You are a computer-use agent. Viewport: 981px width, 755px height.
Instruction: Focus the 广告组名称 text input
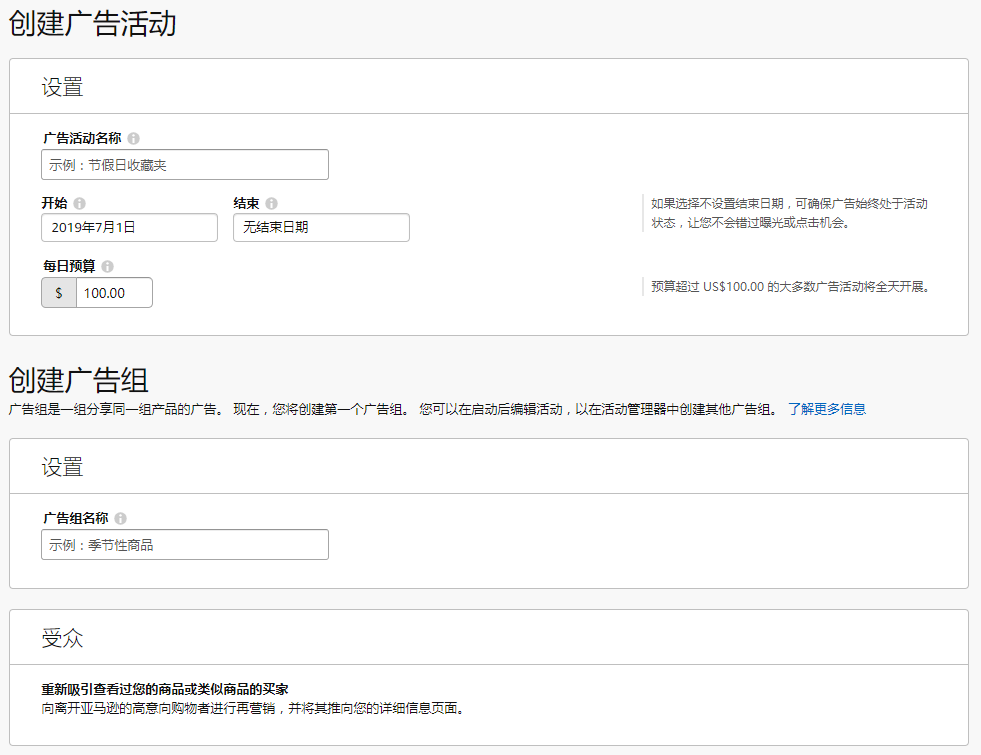[185, 545]
